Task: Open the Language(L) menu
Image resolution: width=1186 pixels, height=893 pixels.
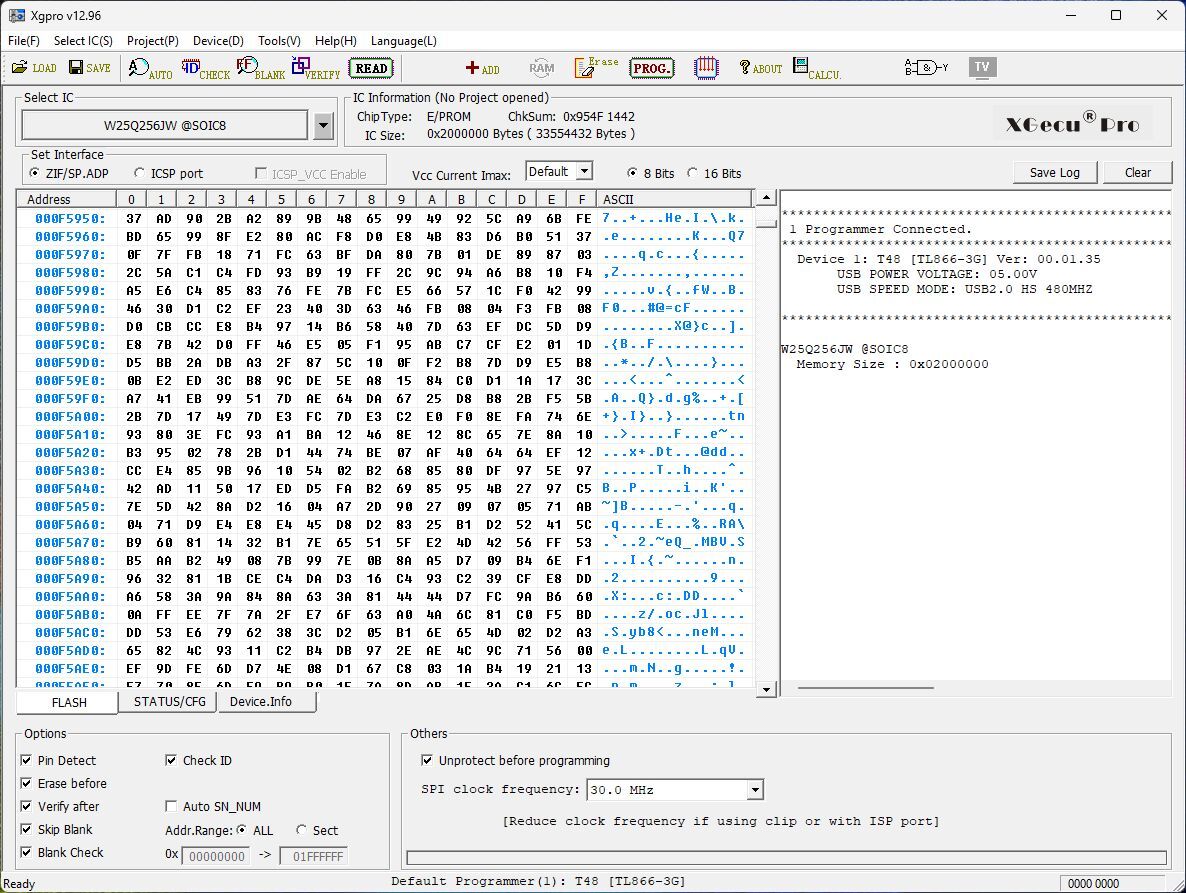Action: pyautogui.click(x=404, y=41)
